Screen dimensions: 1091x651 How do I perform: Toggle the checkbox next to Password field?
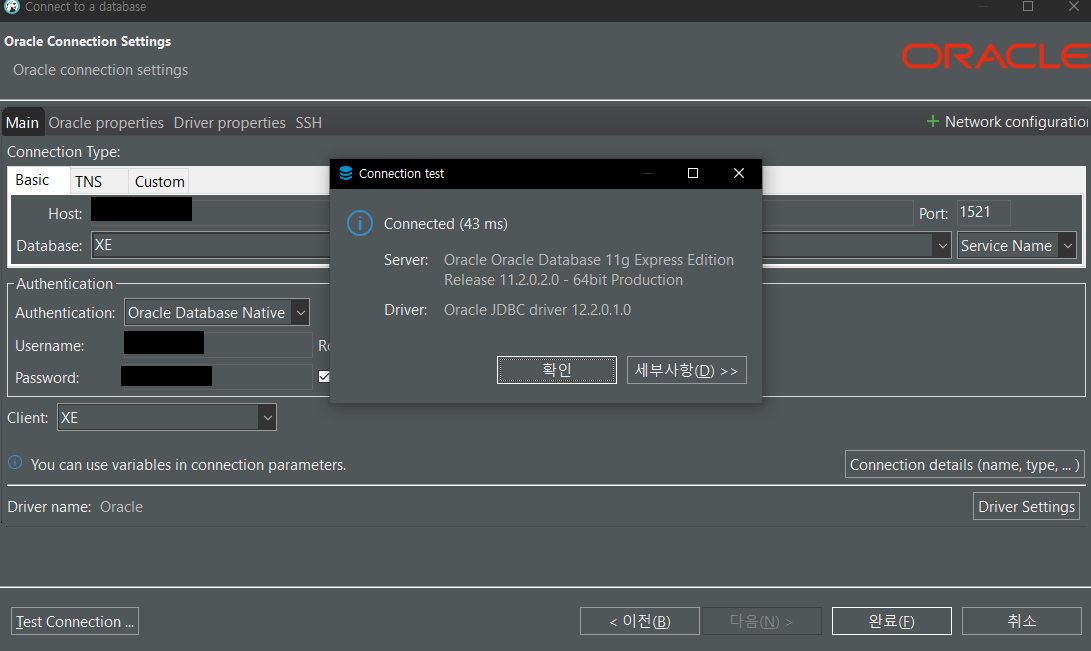pyautogui.click(x=324, y=376)
